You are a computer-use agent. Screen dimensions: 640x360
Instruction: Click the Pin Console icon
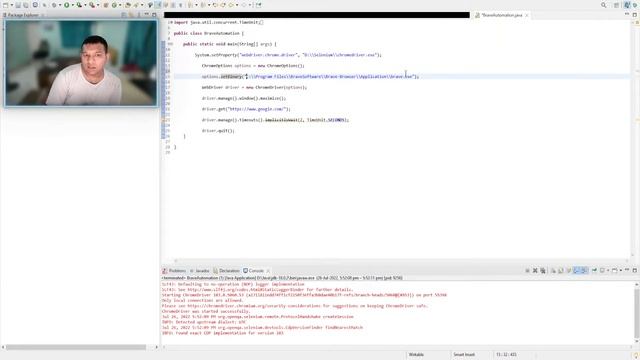[x=594, y=270]
